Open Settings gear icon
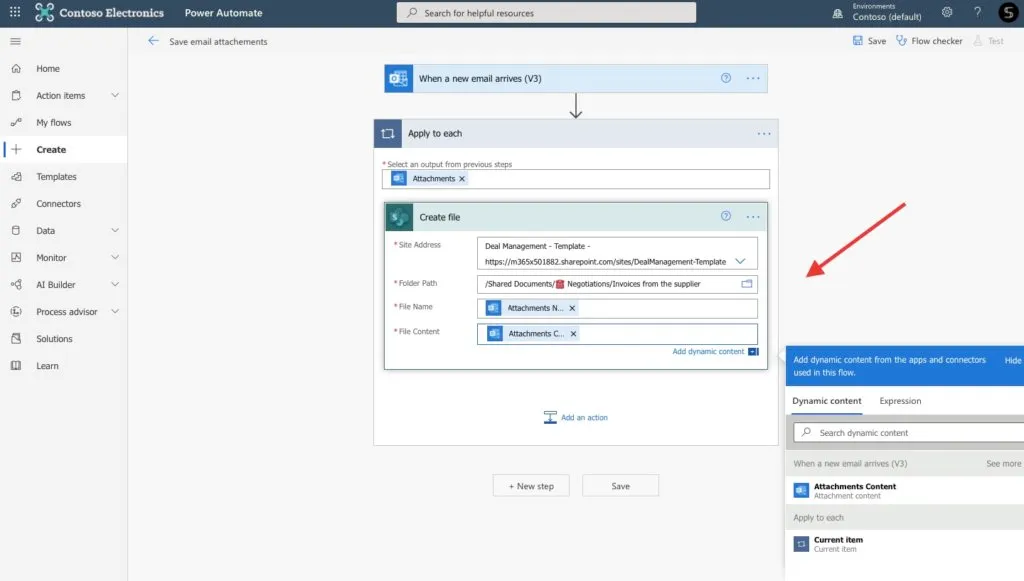 point(947,12)
